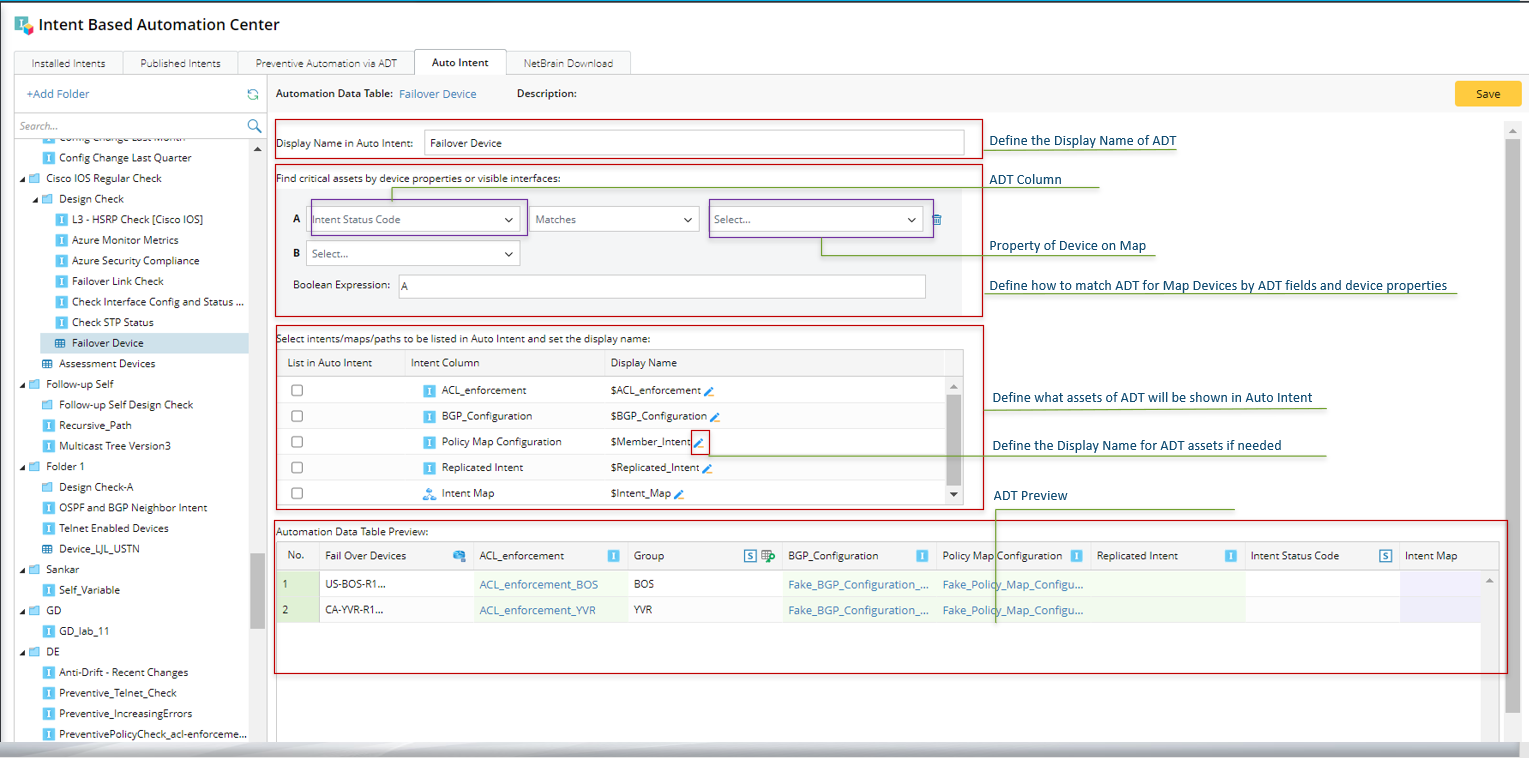This screenshot has height=758, width=1529.
Task: Collapse the Cisco IOS Regular Check folder
Action: tap(22, 179)
